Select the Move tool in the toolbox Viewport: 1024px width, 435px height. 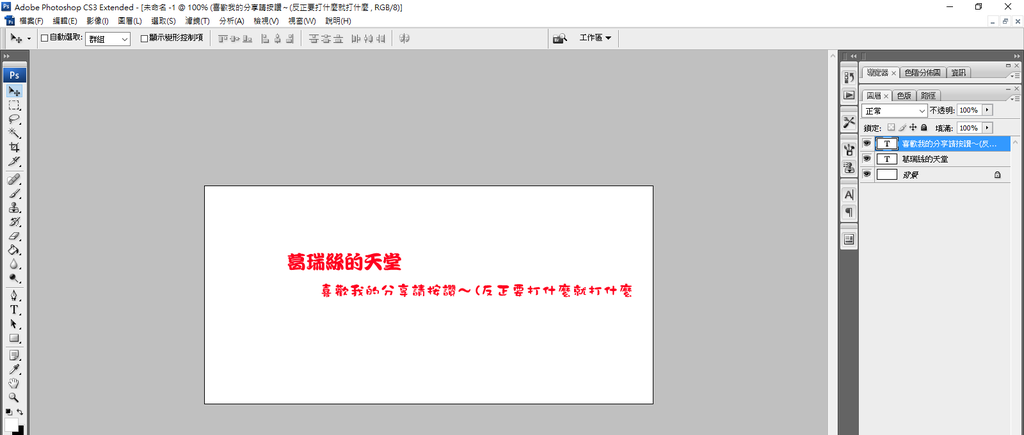click(x=14, y=91)
